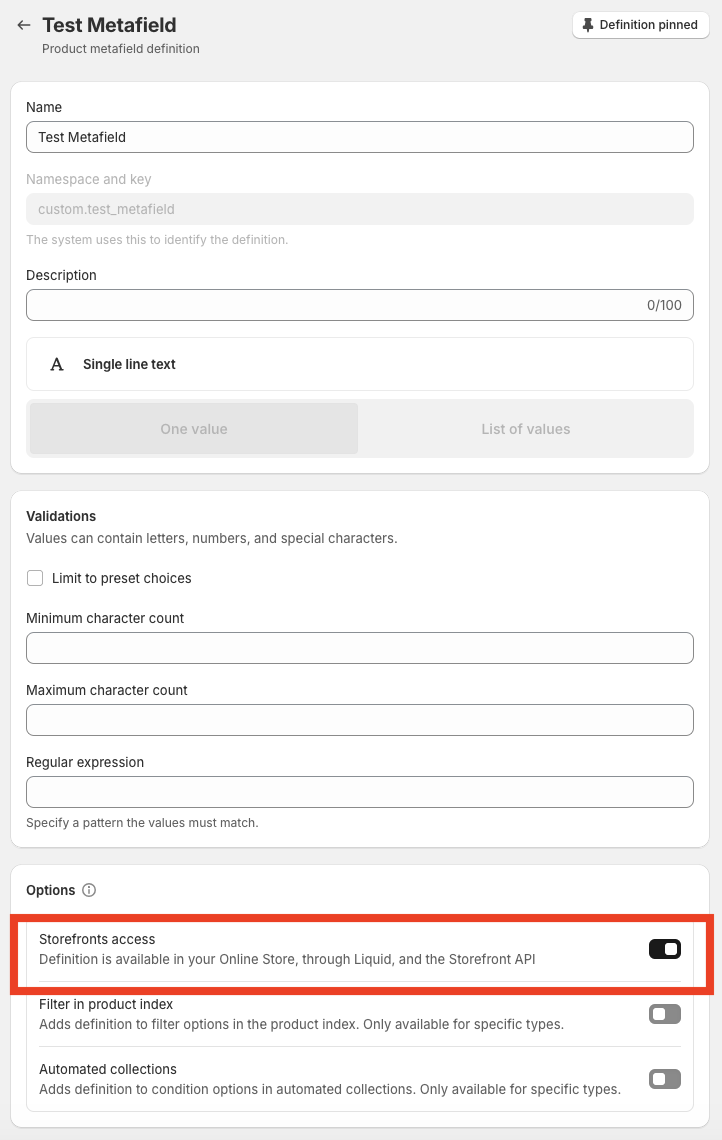Select the List of values option

[525, 429]
